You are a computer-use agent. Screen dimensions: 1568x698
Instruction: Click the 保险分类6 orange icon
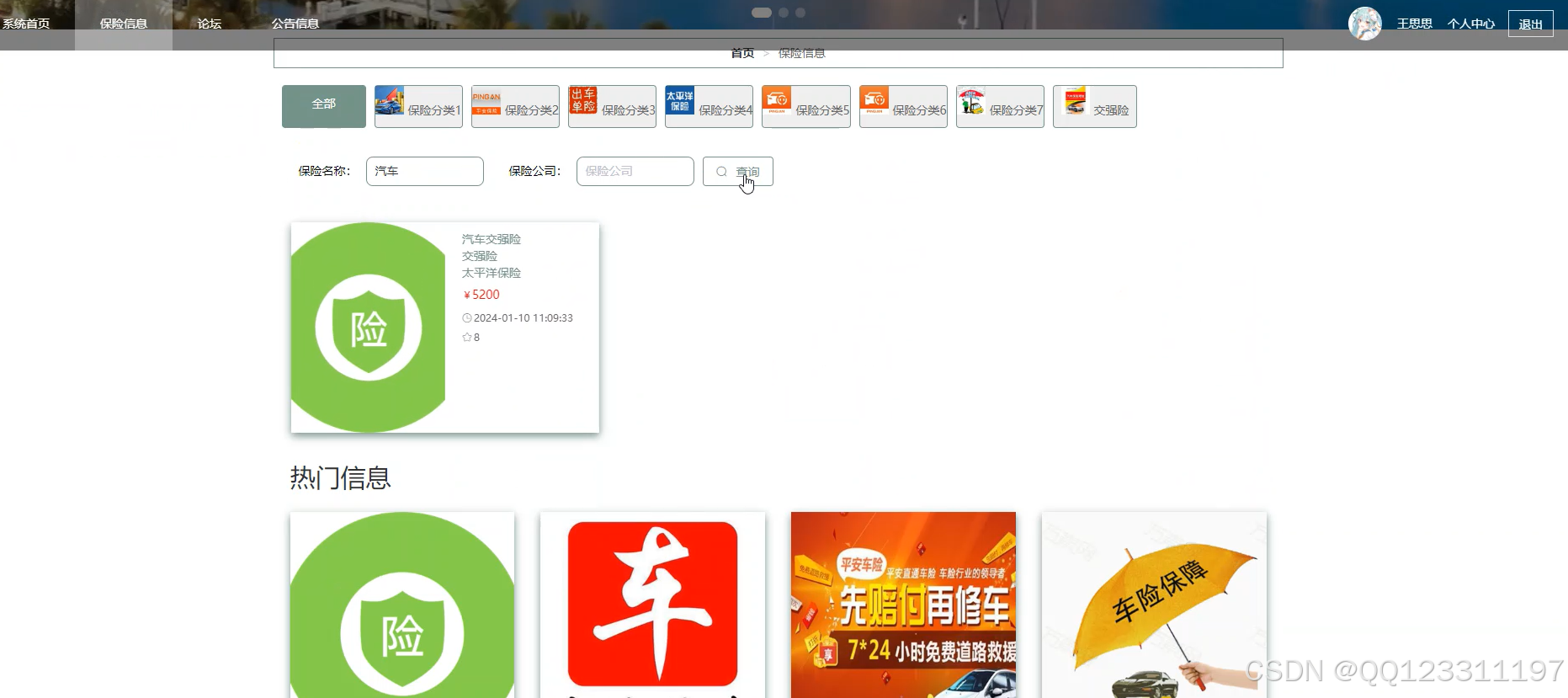click(874, 100)
